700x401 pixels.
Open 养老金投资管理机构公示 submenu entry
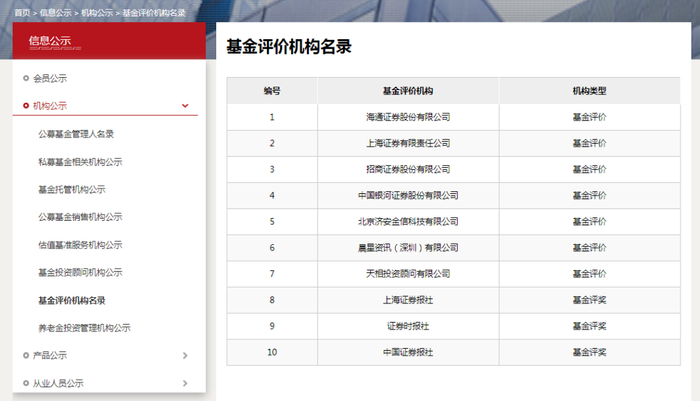click(84, 328)
